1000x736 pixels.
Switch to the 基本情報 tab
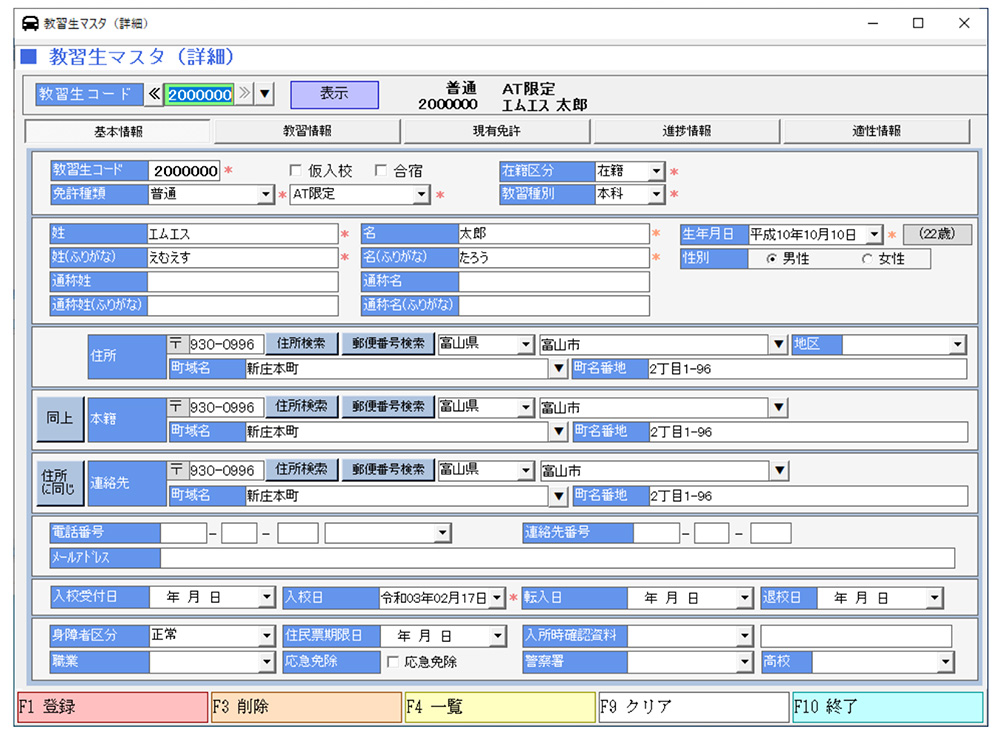tap(118, 131)
